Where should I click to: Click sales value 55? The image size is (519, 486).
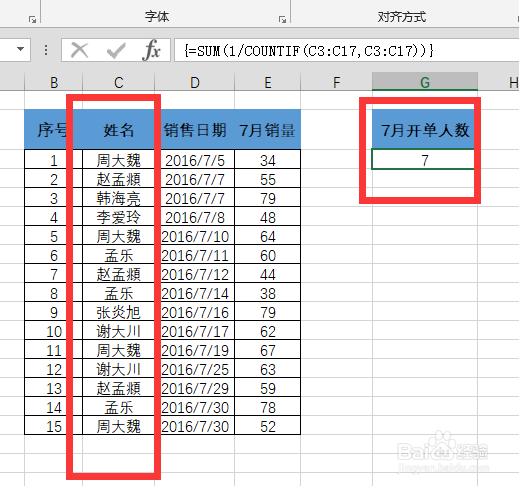pyautogui.click(x=268, y=179)
